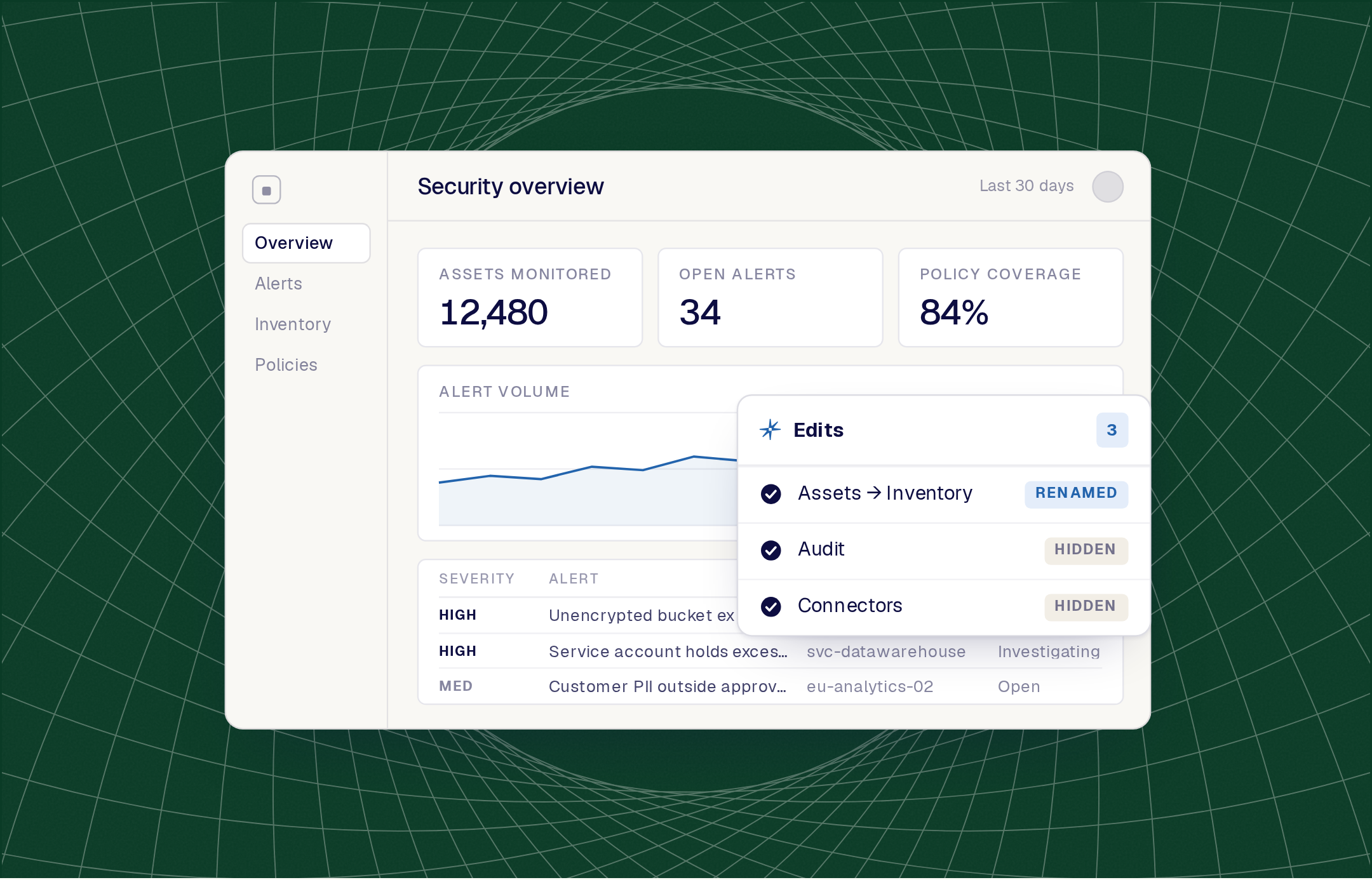Toggle the Audit edit checkmark
The width and height of the screenshot is (1372, 880).
tap(771, 550)
